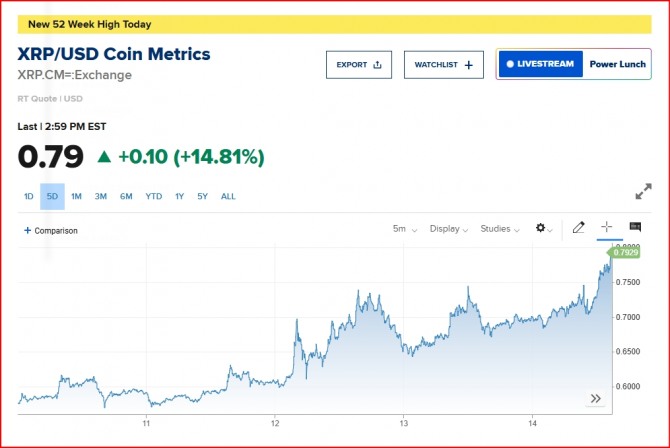
Task: Click the scroll-to-latest double arrow
Action: [x=596, y=398]
